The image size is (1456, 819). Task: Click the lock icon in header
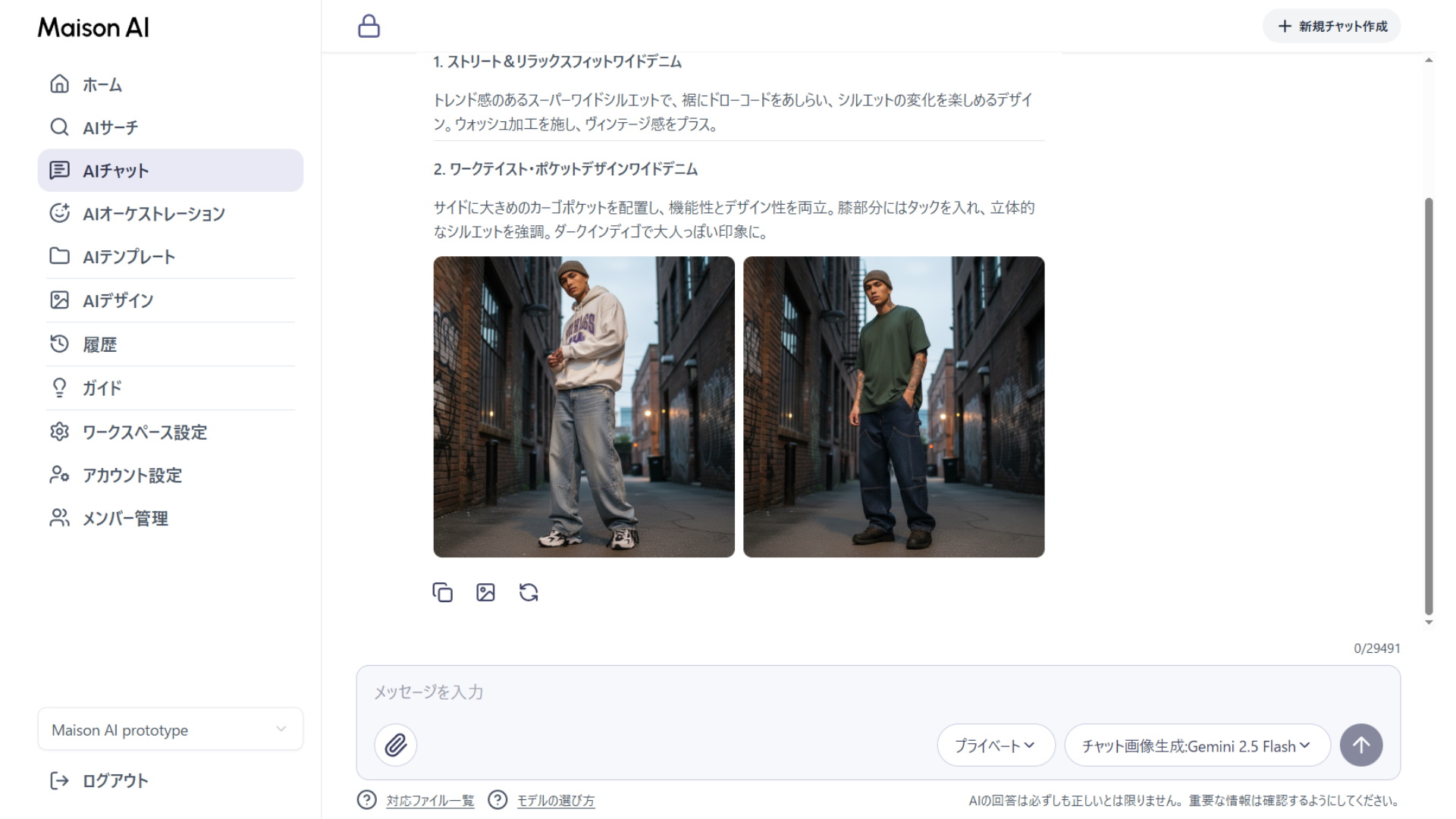click(x=369, y=27)
